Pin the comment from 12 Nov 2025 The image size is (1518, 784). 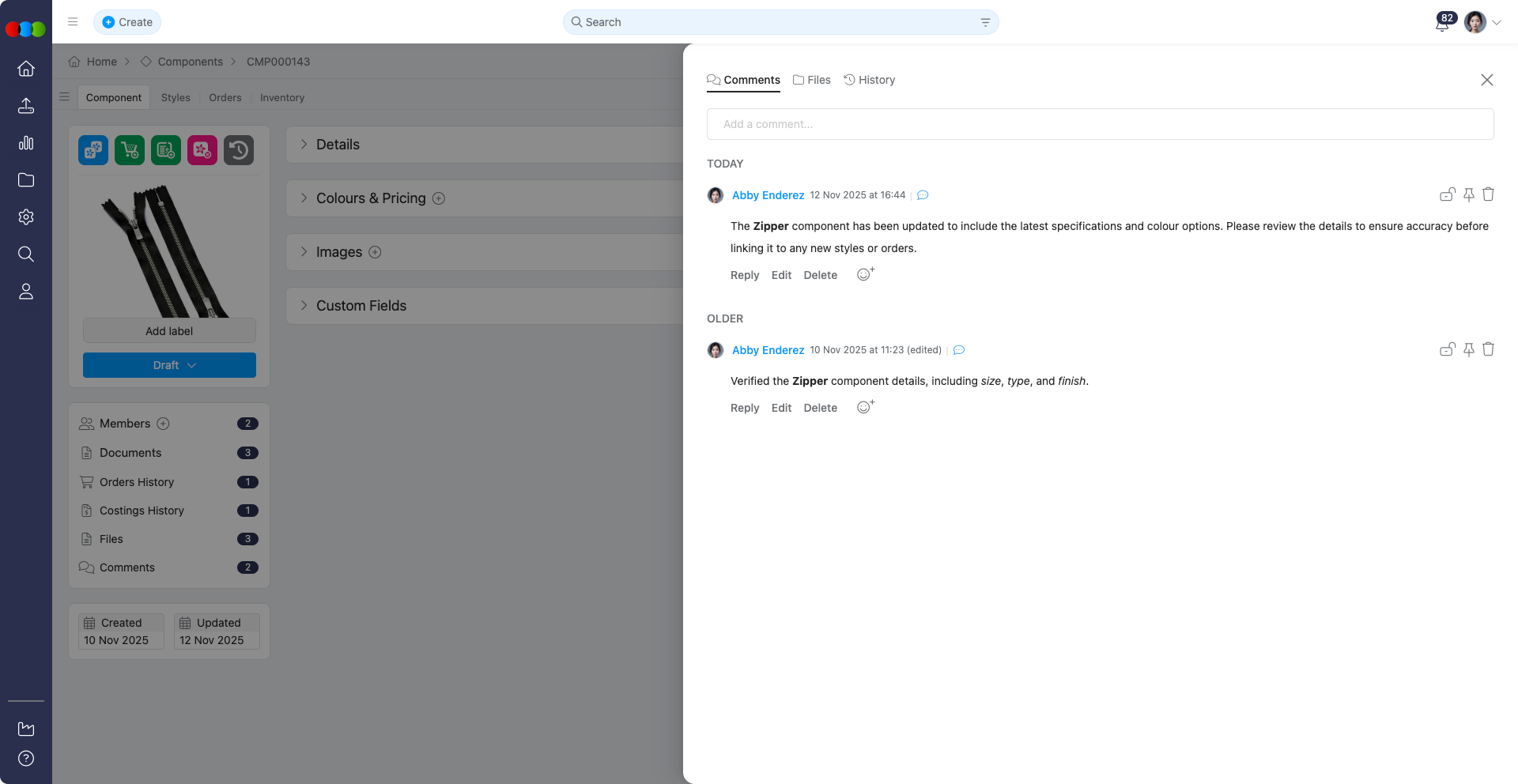pos(1469,194)
